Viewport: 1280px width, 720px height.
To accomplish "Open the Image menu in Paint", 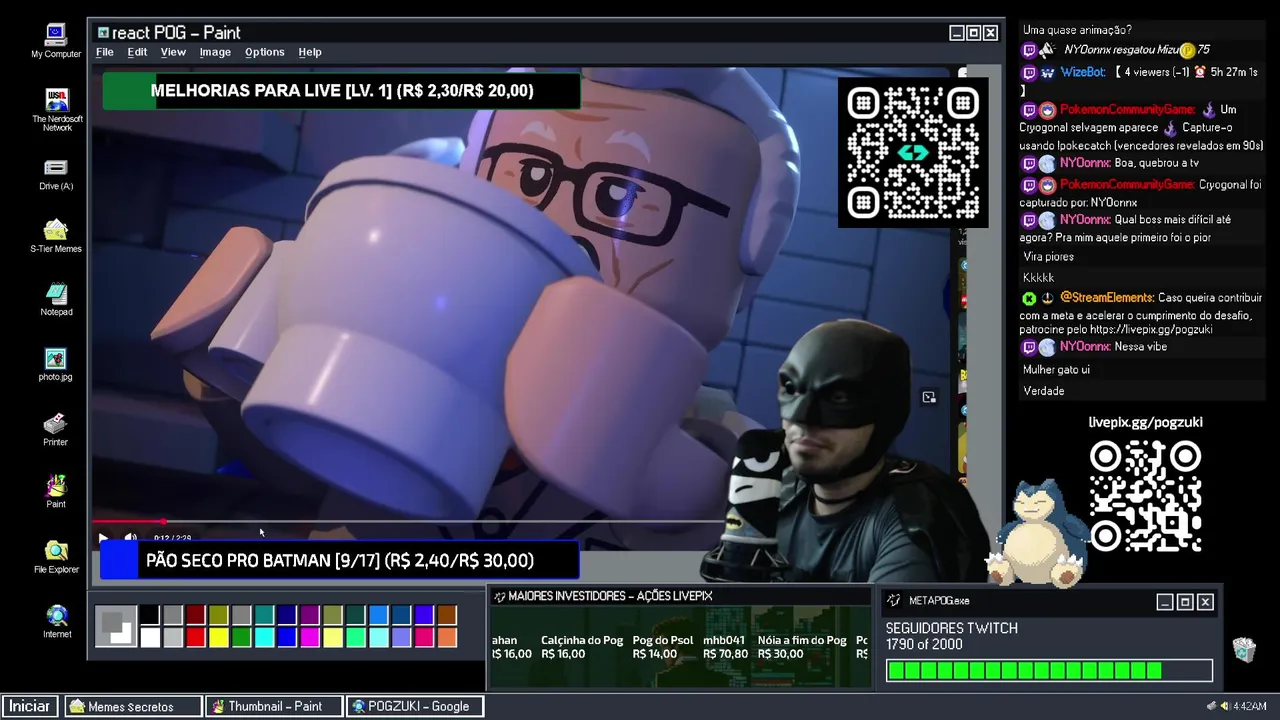I will pos(215,52).
